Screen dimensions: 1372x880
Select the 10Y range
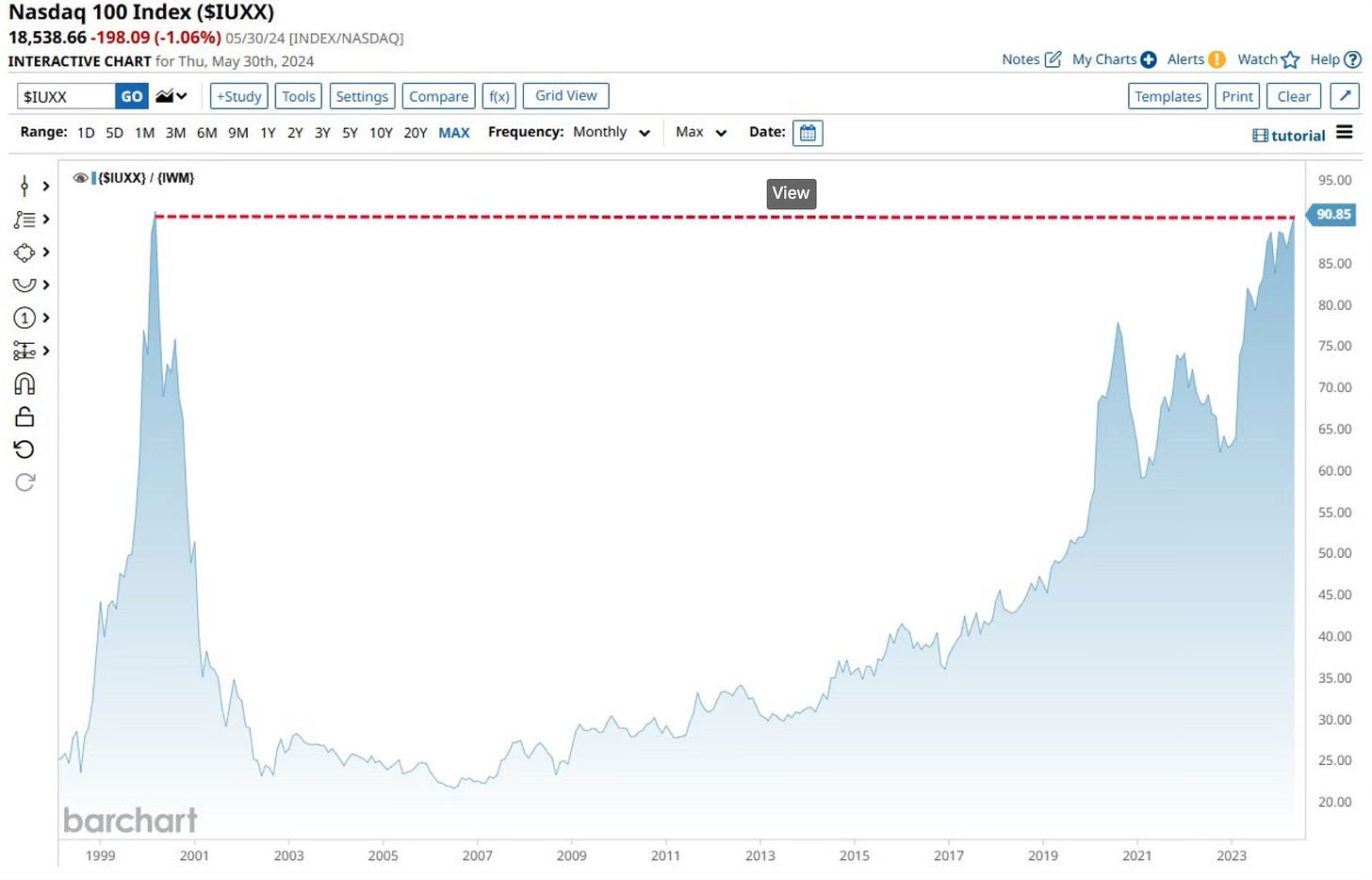[381, 133]
